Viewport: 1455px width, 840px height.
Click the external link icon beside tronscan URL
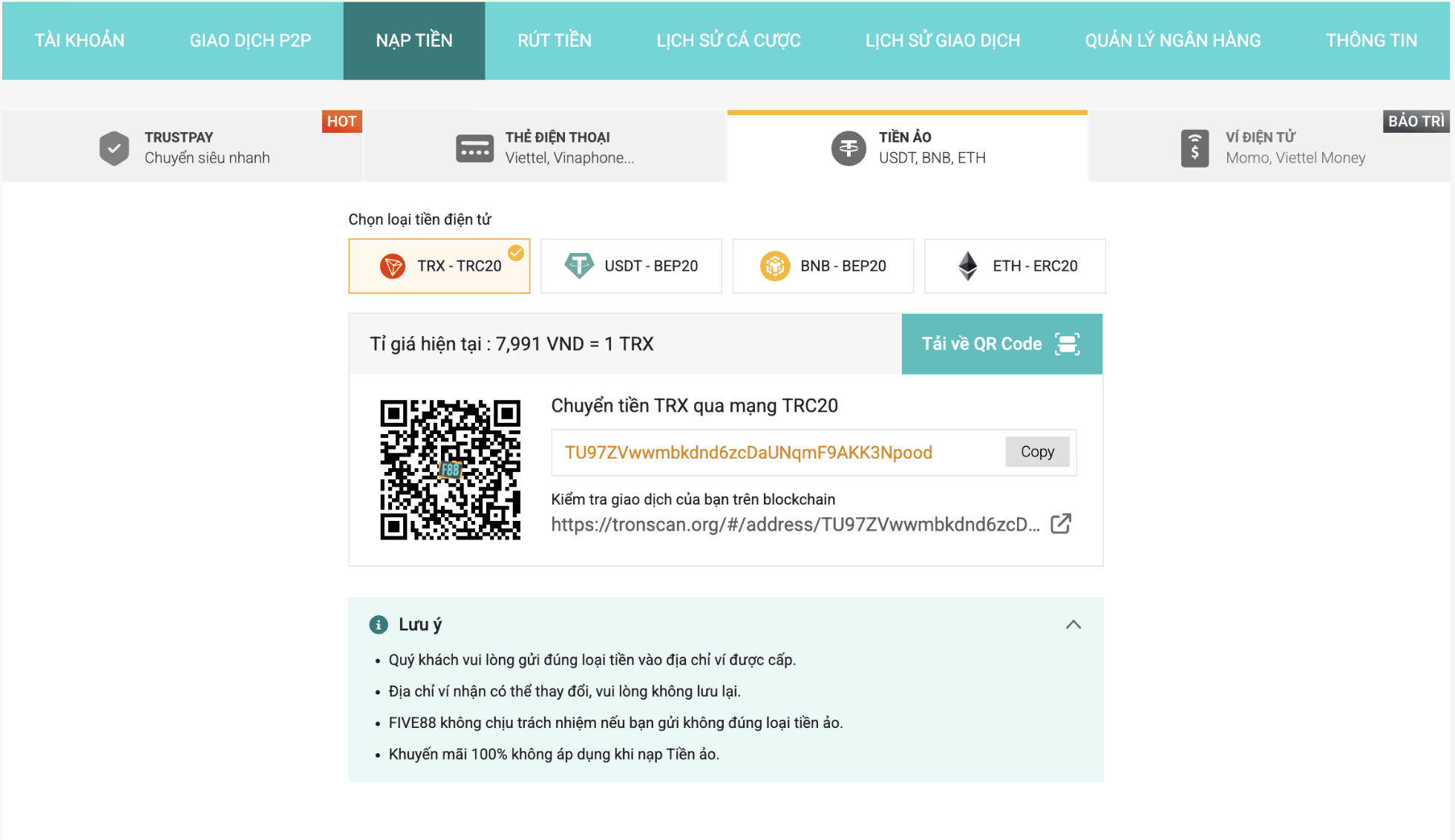[x=1062, y=524]
